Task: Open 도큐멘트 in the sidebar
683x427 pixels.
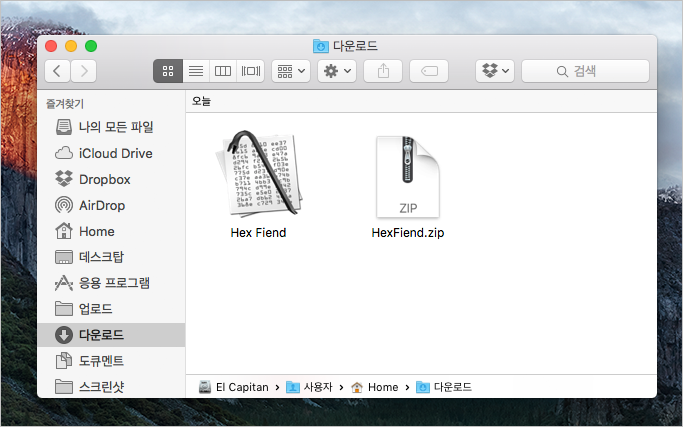Action: [x=111, y=361]
